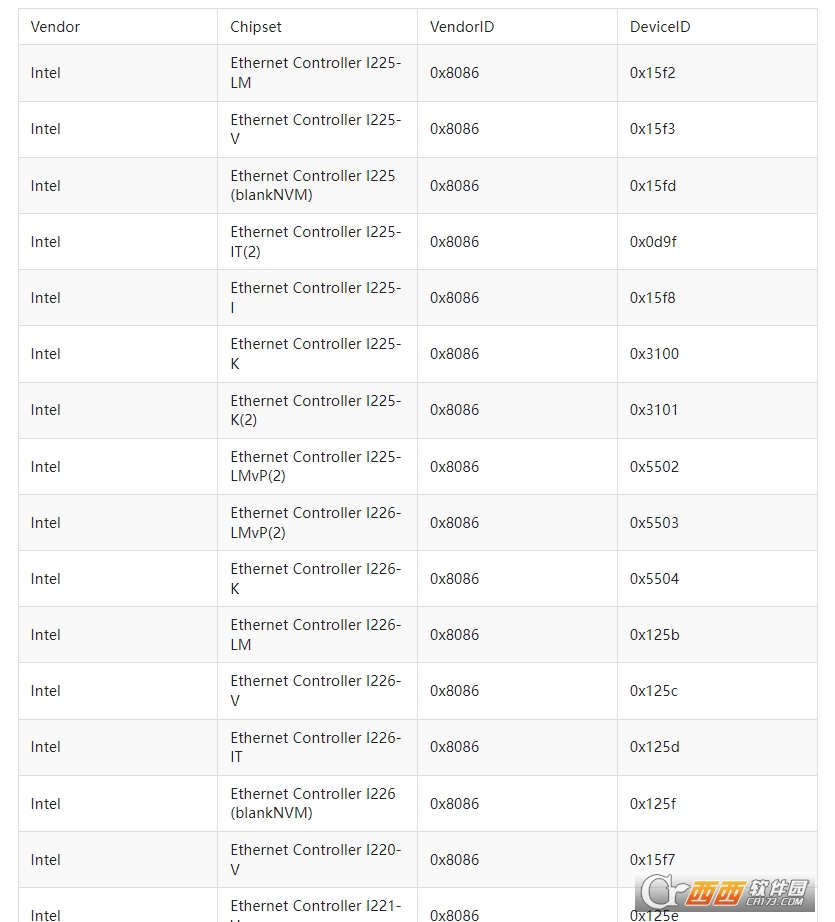Click the VendorID column header
Image resolution: width=835 pixels, height=922 pixels.
pyautogui.click(x=461, y=27)
